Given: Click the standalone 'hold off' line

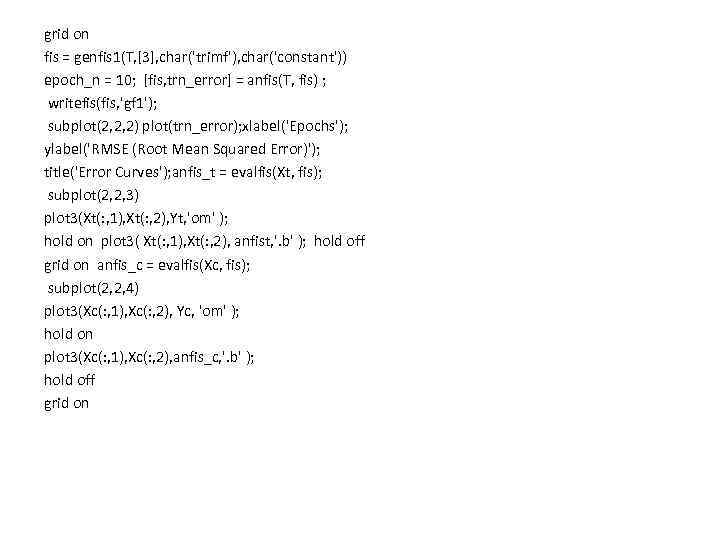Looking at the screenshot, I should coord(69,380).
